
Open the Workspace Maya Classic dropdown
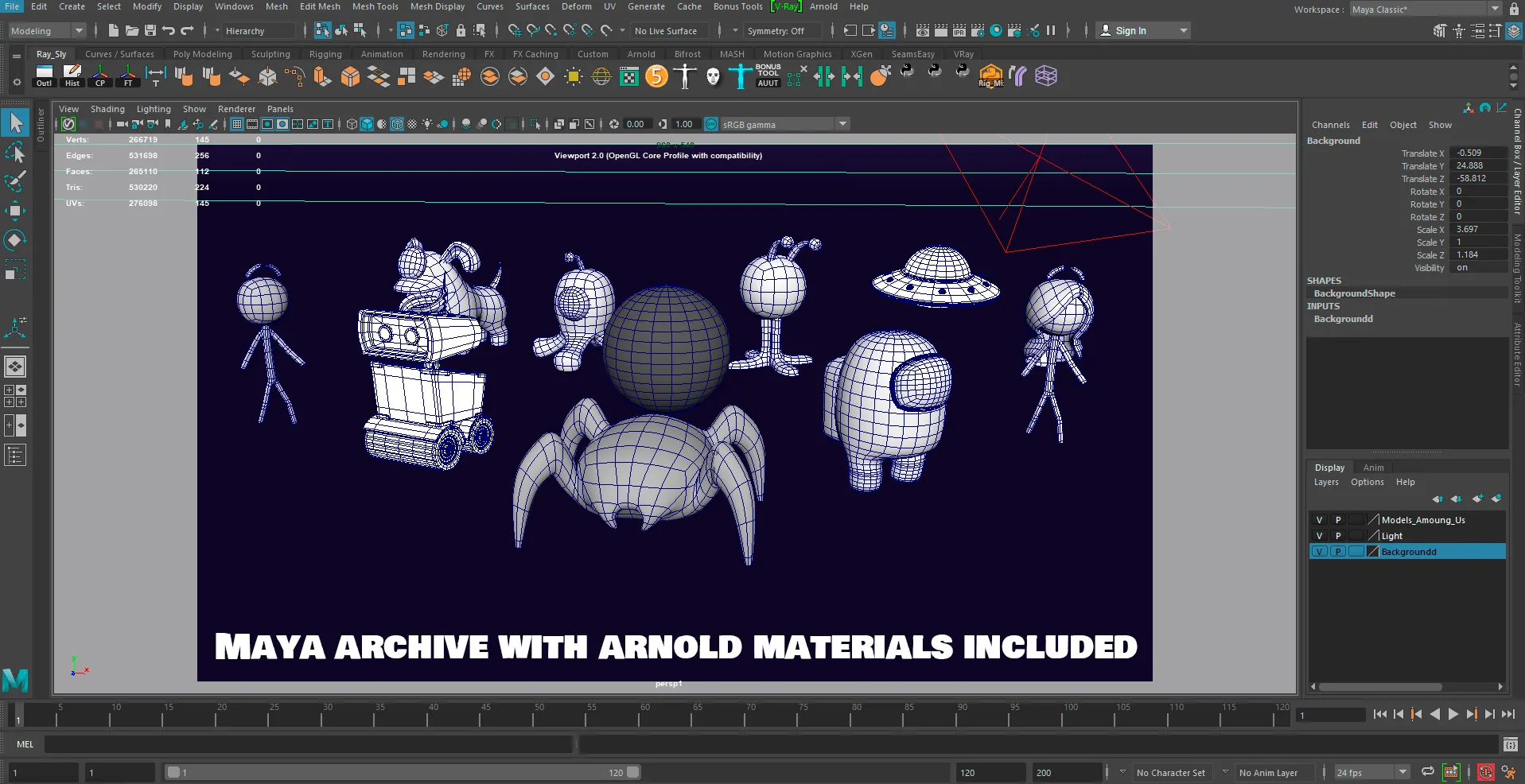point(1426,9)
